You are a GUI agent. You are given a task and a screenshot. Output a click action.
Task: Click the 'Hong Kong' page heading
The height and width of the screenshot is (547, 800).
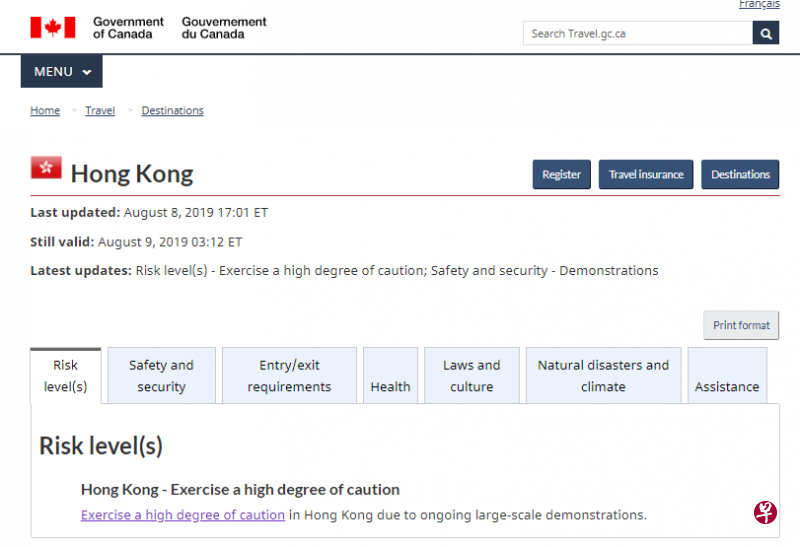132,174
